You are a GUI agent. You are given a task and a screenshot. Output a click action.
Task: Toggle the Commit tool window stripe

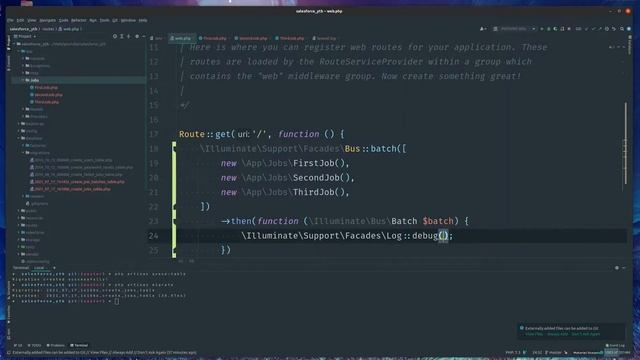tap(9, 62)
